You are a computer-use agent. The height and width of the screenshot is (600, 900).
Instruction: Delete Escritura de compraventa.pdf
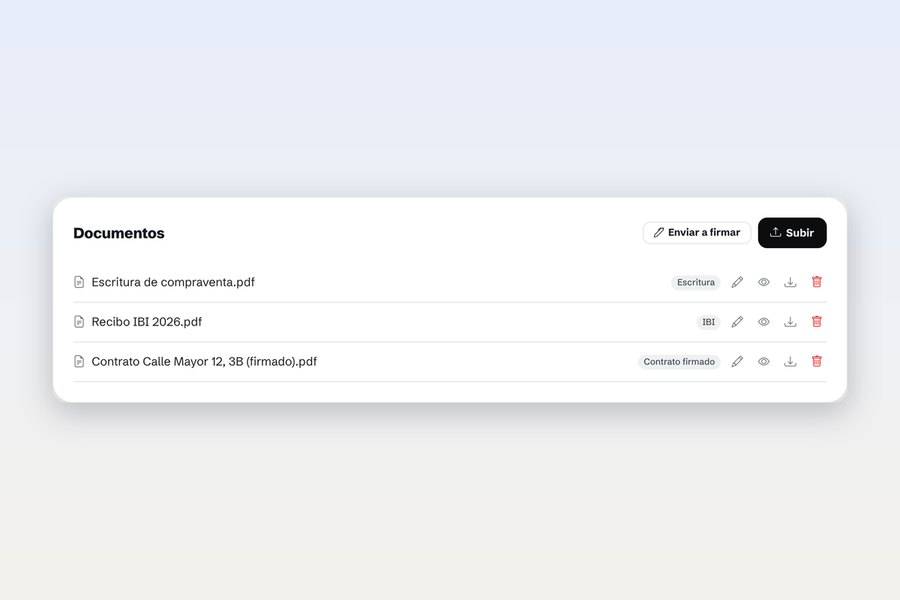(x=817, y=282)
